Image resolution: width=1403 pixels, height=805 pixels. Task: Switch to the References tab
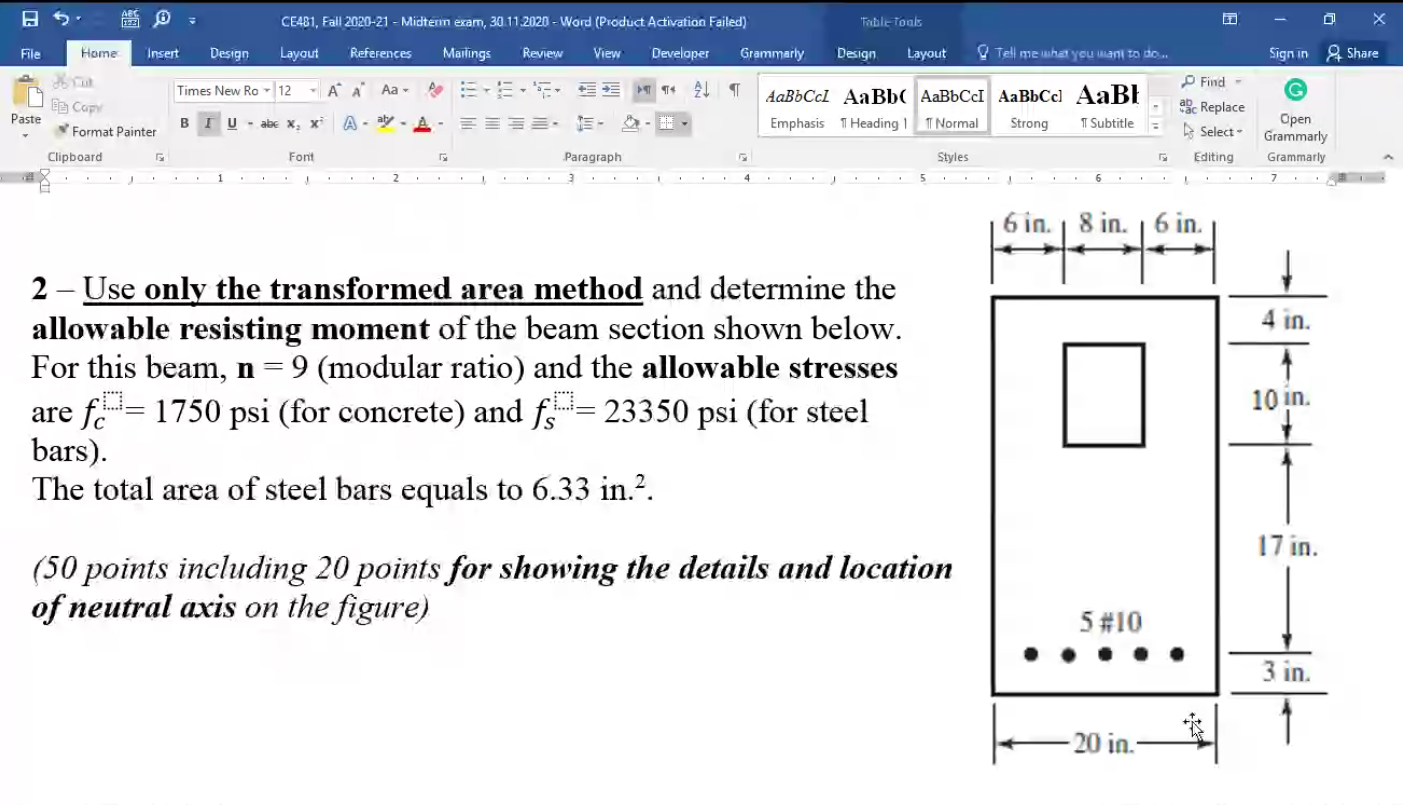(380, 53)
